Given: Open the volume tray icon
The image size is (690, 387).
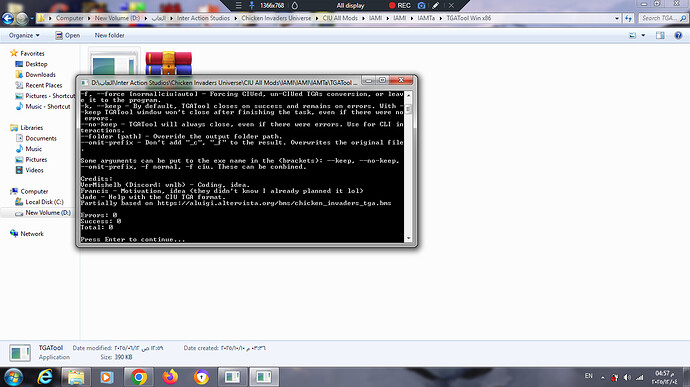Looking at the screenshot, I should [x=627, y=377].
